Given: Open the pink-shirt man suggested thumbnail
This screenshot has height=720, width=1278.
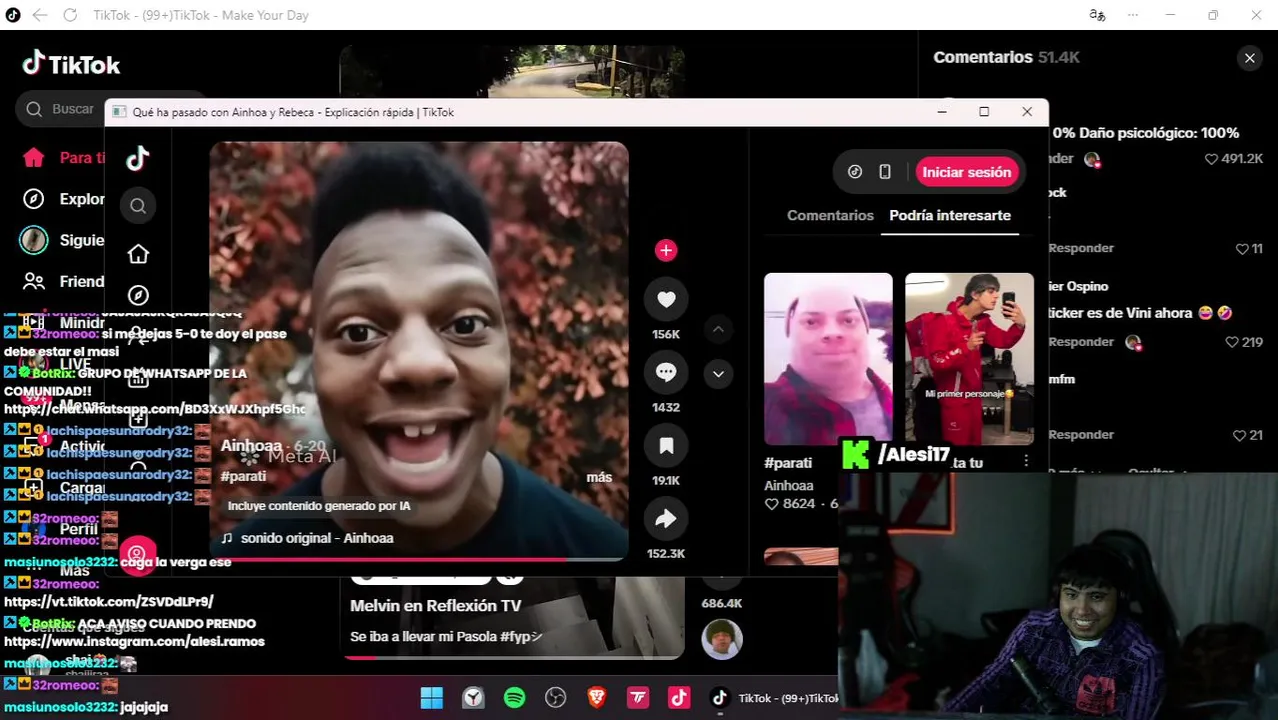Looking at the screenshot, I should point(828,359).
